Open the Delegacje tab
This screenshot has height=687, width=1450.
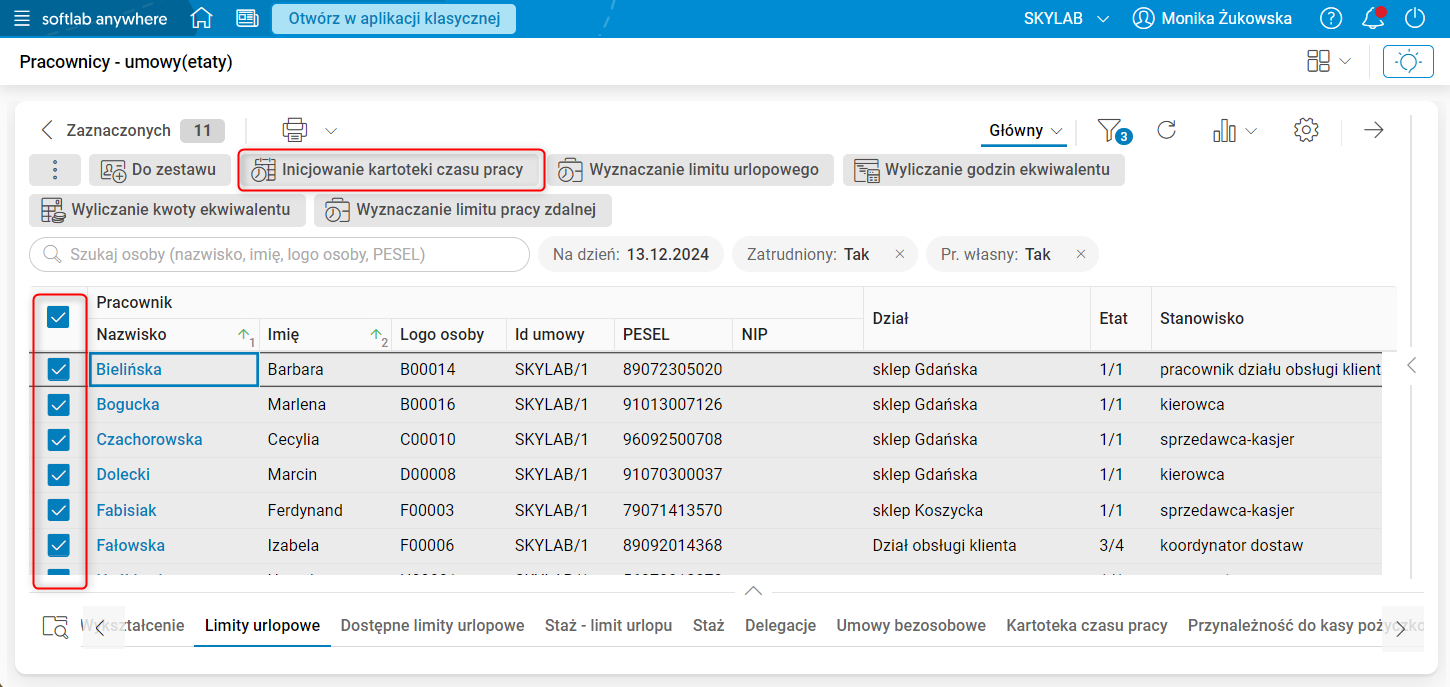780,625
